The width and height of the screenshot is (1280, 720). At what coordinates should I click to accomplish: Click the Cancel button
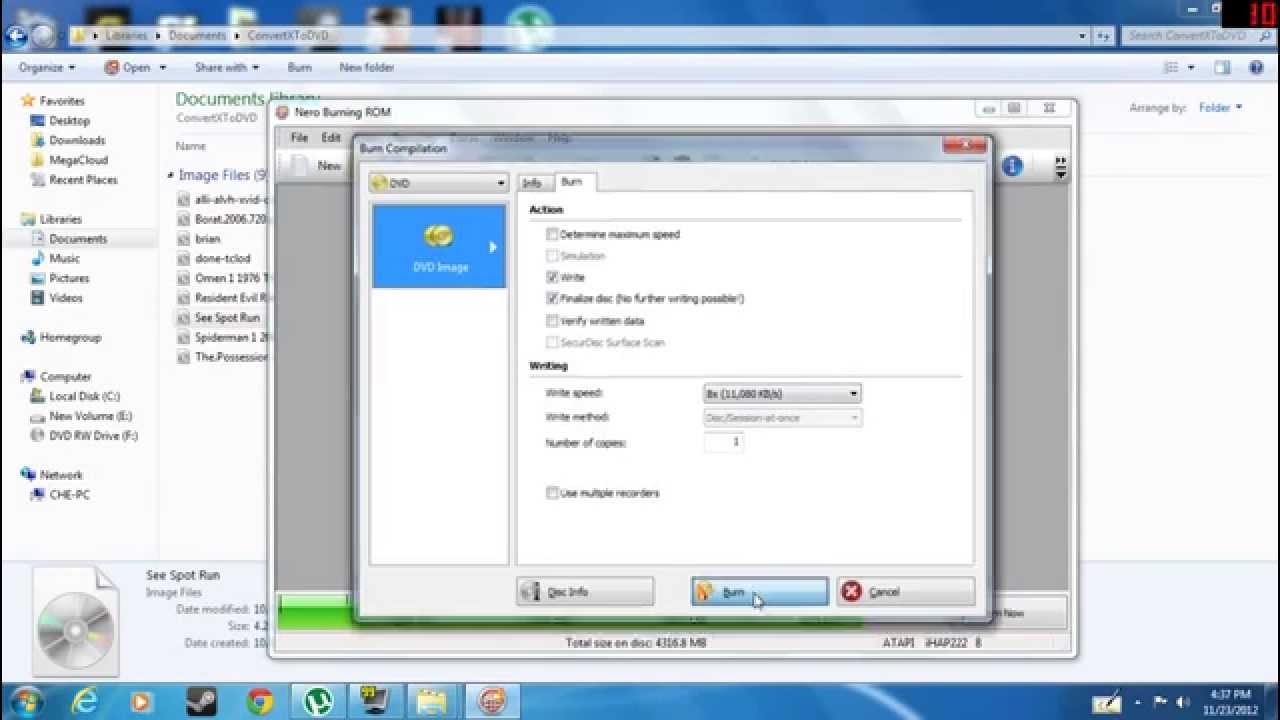click(906, 592)
